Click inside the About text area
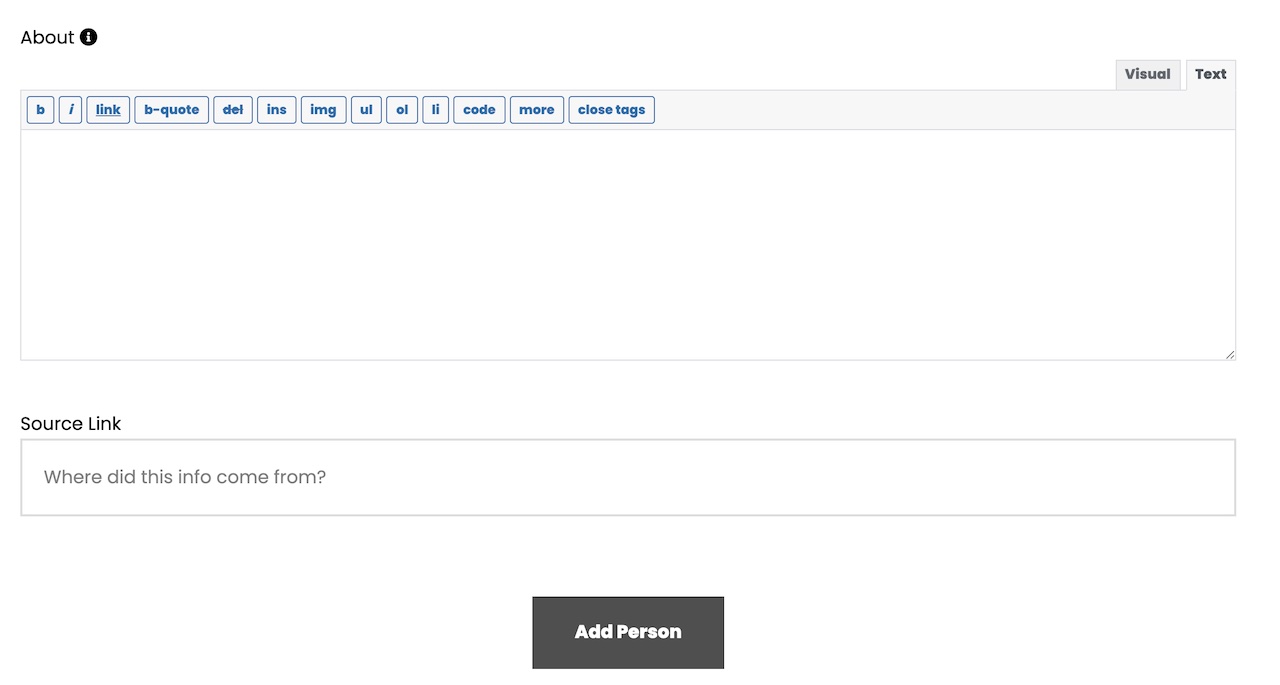Viewport: 1280px width, 685px height. coord(628,245)
